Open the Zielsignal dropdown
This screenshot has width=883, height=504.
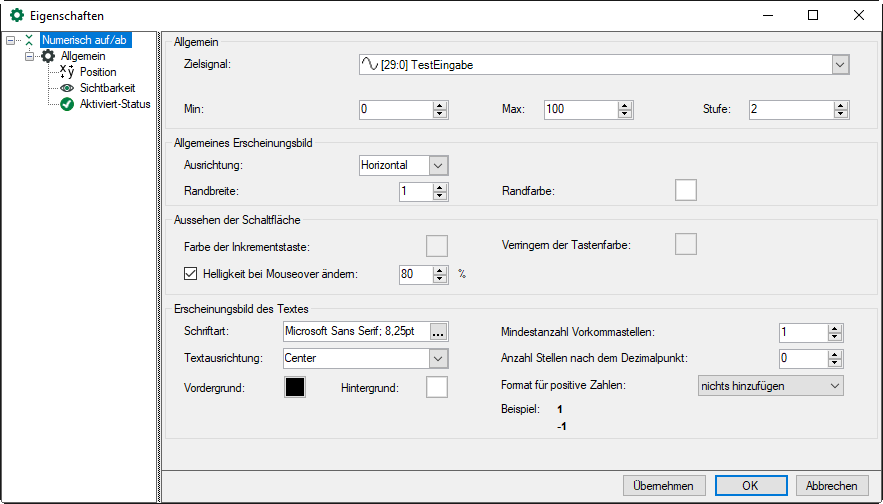coord(839,65)
